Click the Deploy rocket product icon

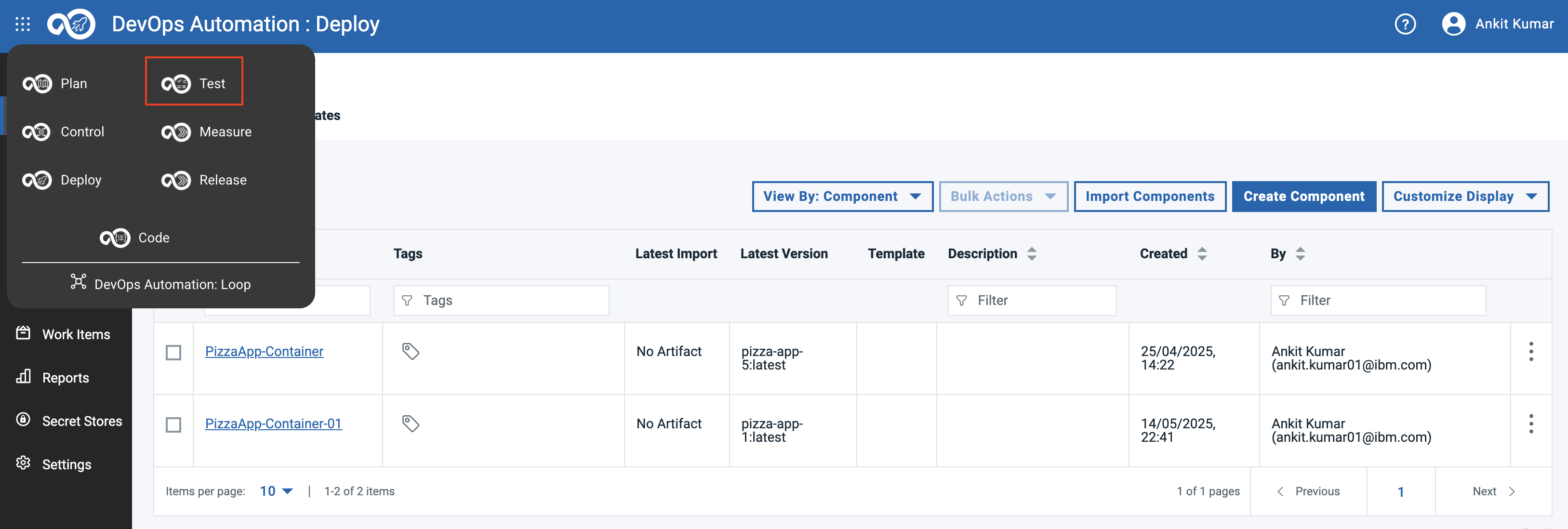[x=37, y=180]
